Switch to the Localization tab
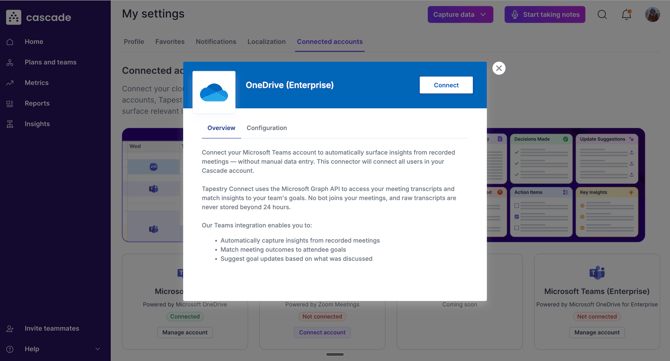The height and width of the screenshot is (361, 670). point(266,42)
